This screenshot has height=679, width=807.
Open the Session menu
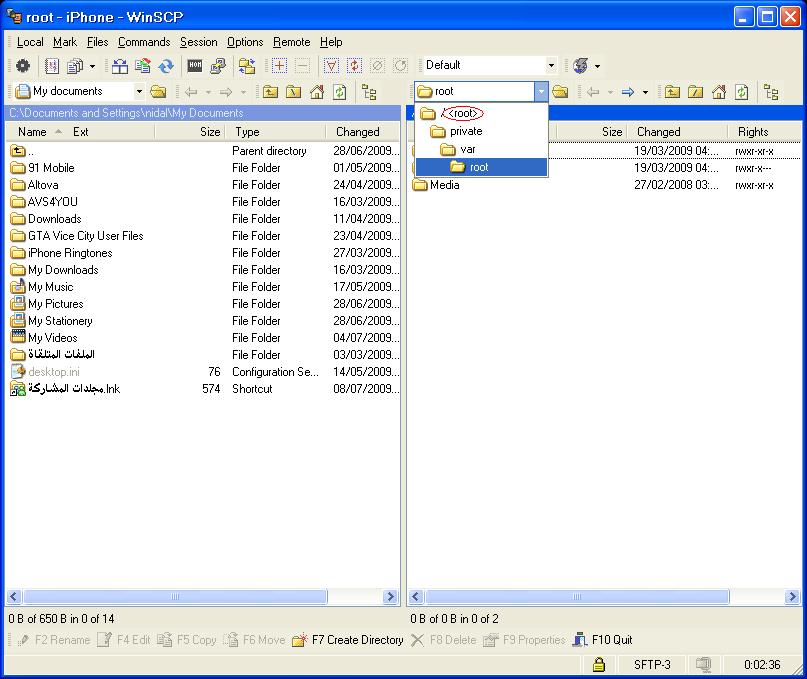click(198, 42)
